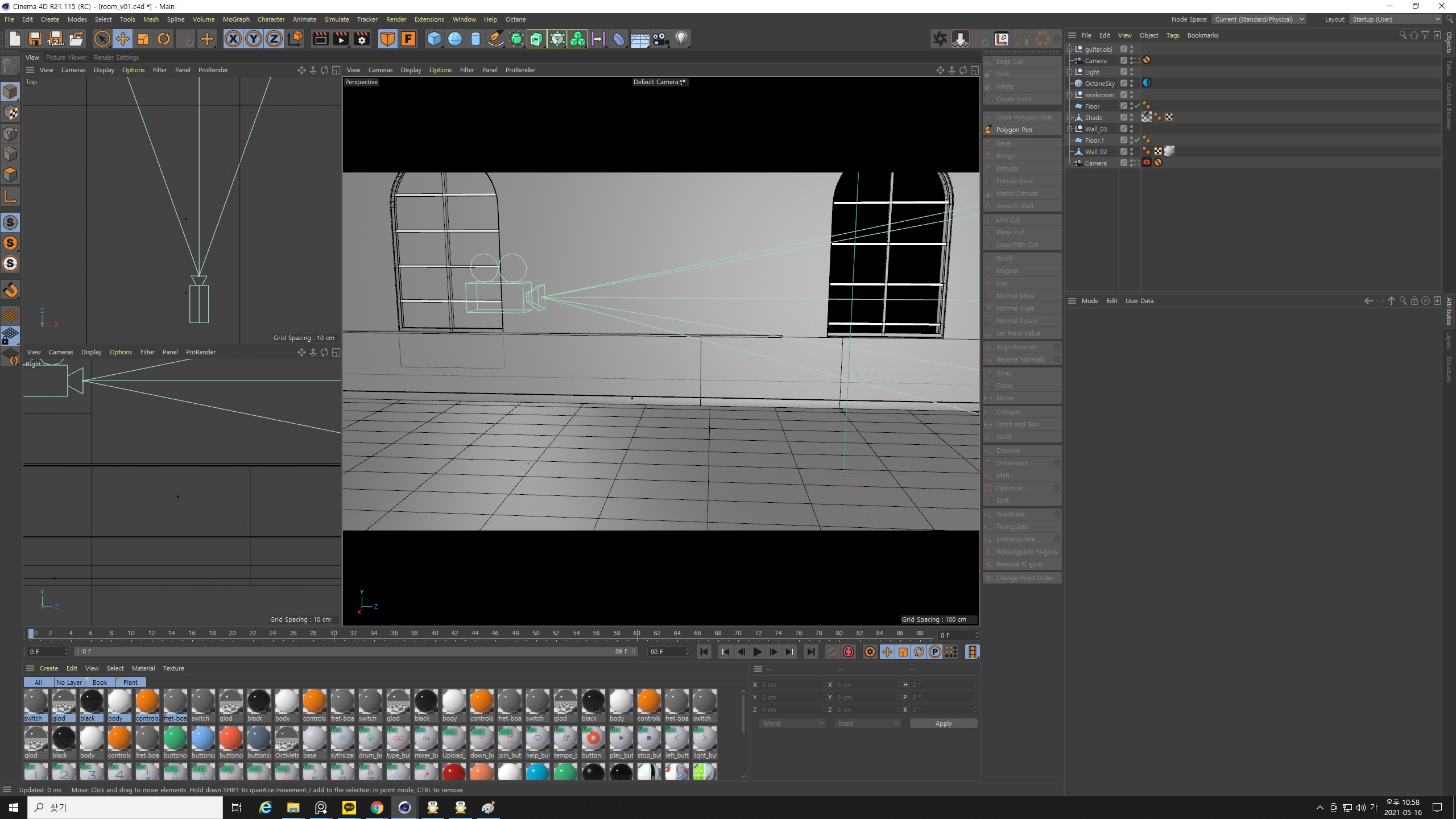Screen dimensions: 1456x819
Task: Open the Render menu
Action: [x=396, y=19]
